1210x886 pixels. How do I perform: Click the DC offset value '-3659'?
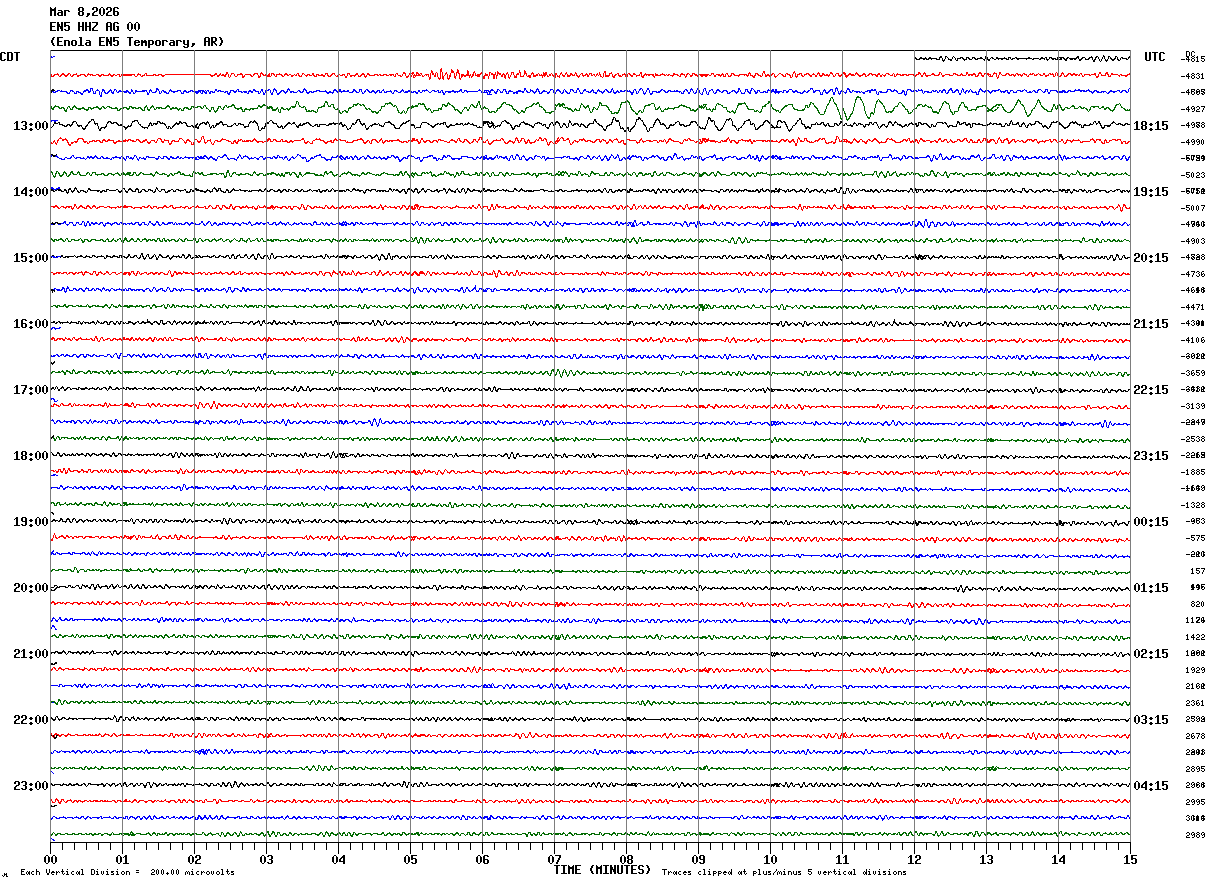(1193, 373)
